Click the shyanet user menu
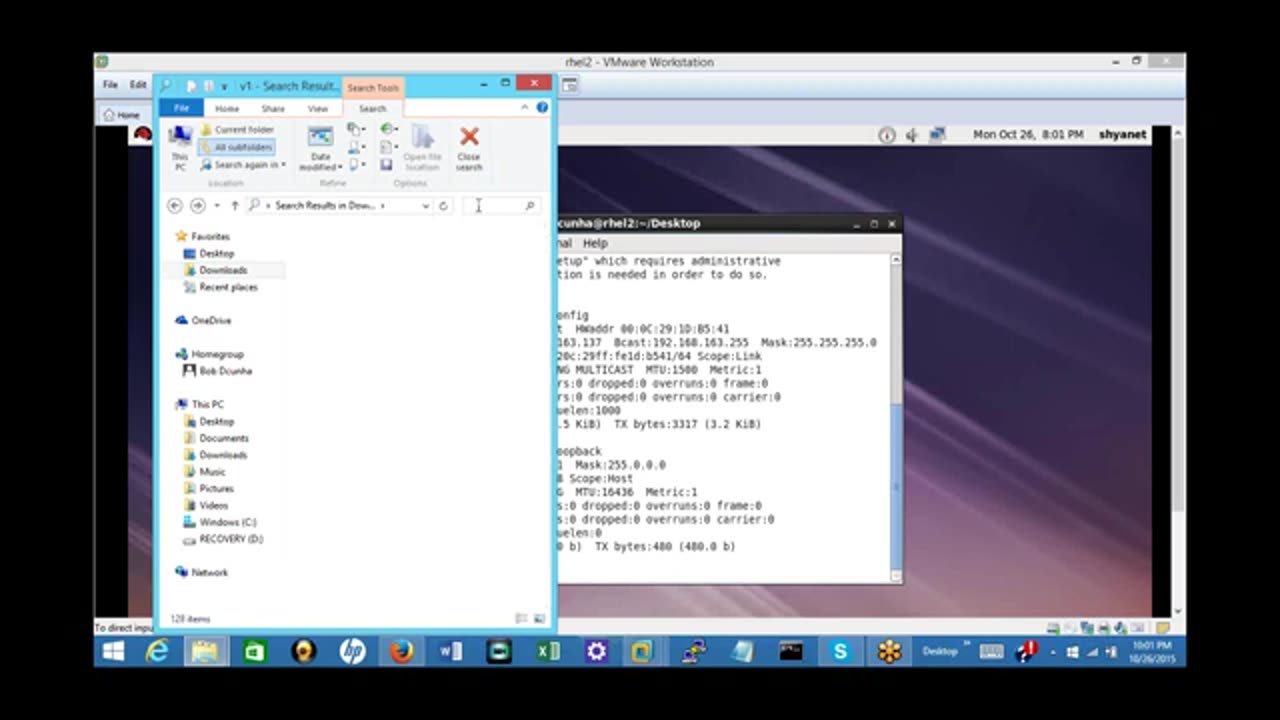This screenshot has height=720, width=1280. [1122, 134]
